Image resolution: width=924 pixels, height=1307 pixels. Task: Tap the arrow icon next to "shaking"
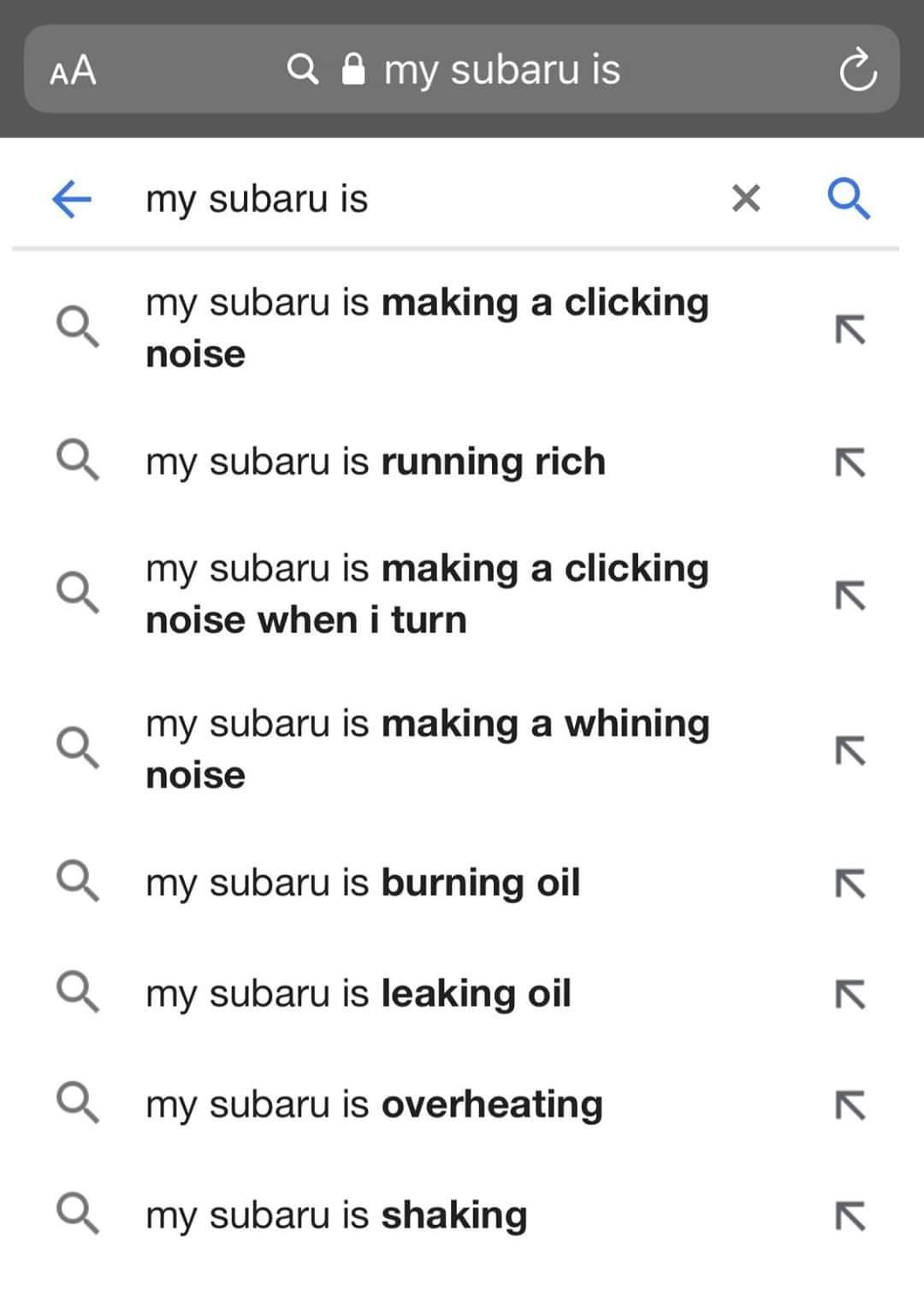tap(850, 1215)
